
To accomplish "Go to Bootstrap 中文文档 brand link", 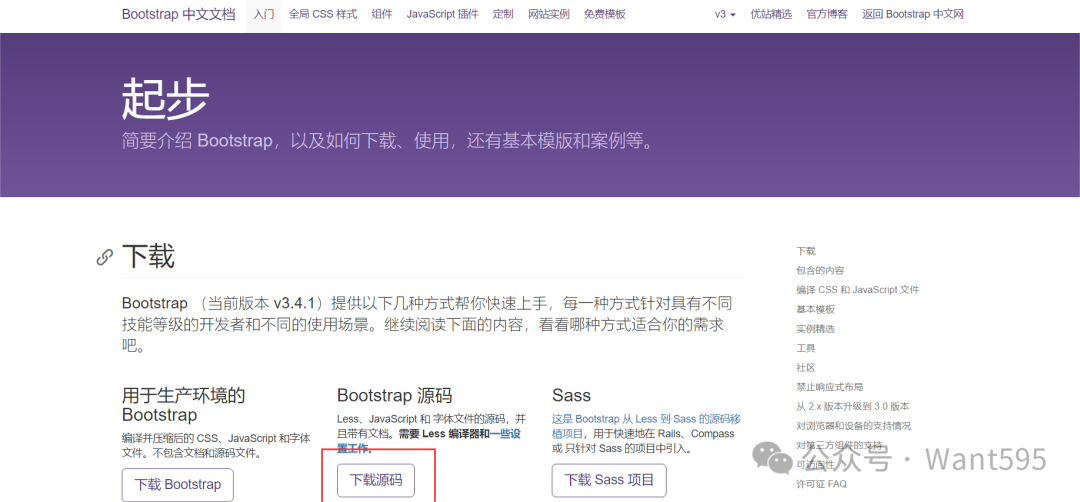I will click(x=178, y=14).
